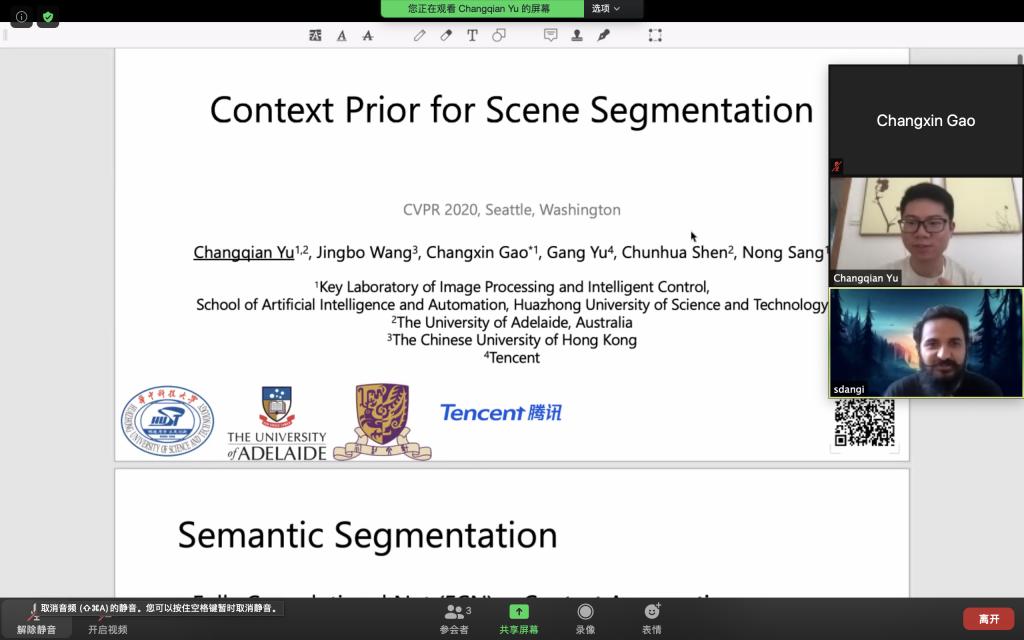Select the highlight text tool in PDF toolbar
The image size is (1024, 640).
[x=315, y=35]
